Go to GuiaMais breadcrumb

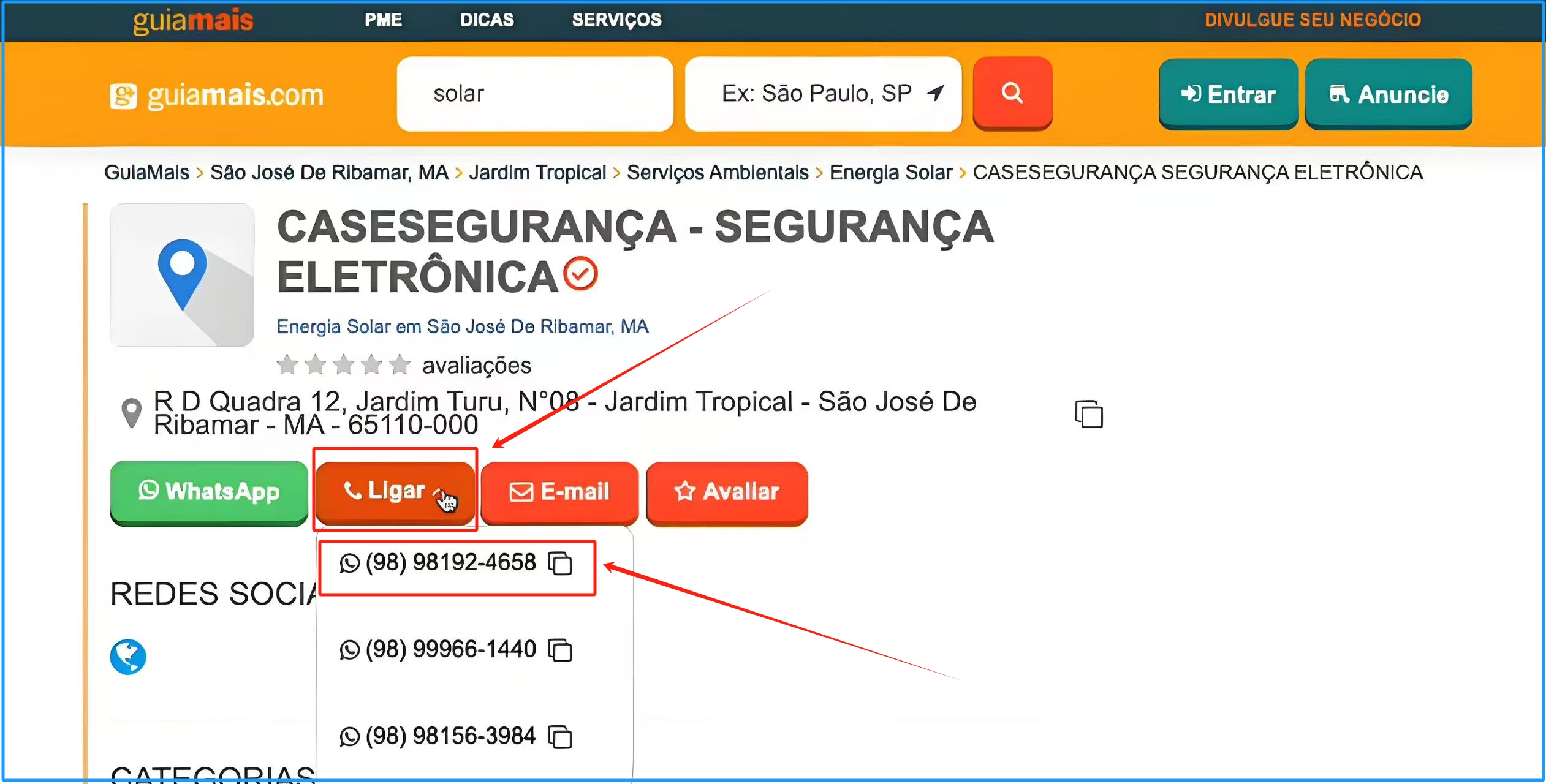[146, 173]
